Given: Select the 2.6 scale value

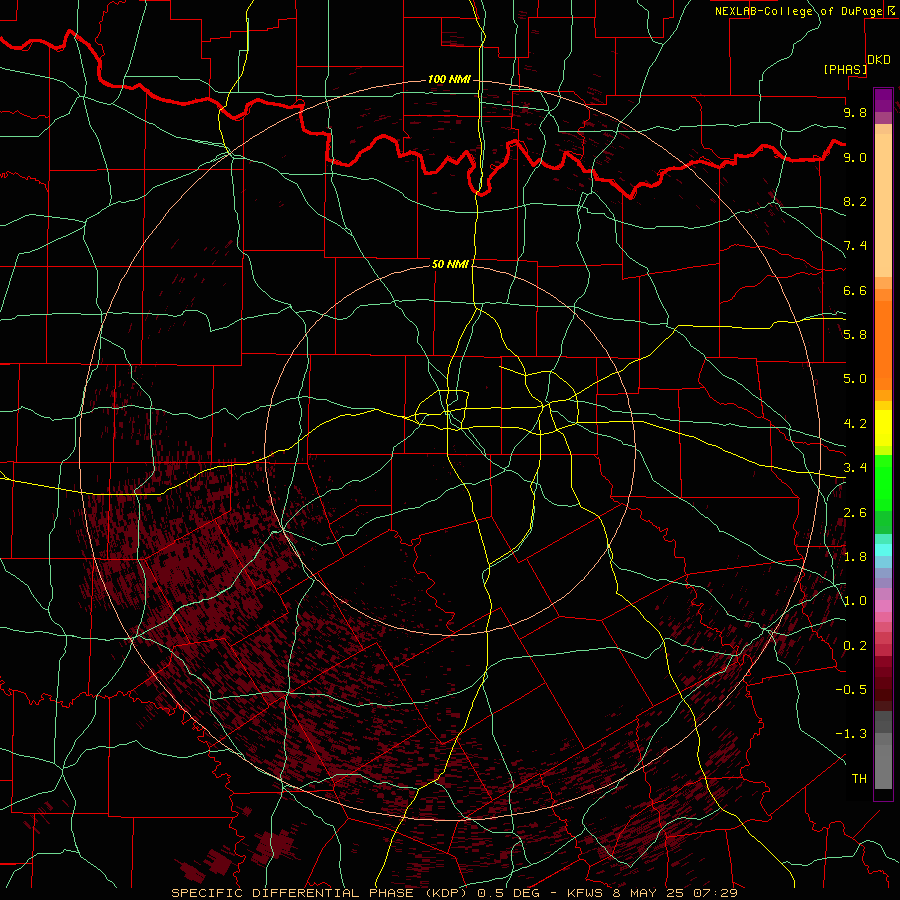Looking at the screenshot, I should (855, 513).
